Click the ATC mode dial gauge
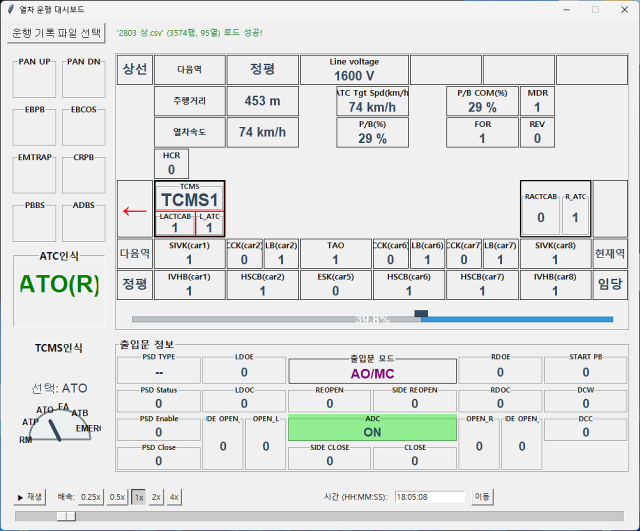Screen dimensions: 640x531 click(60, 424)
